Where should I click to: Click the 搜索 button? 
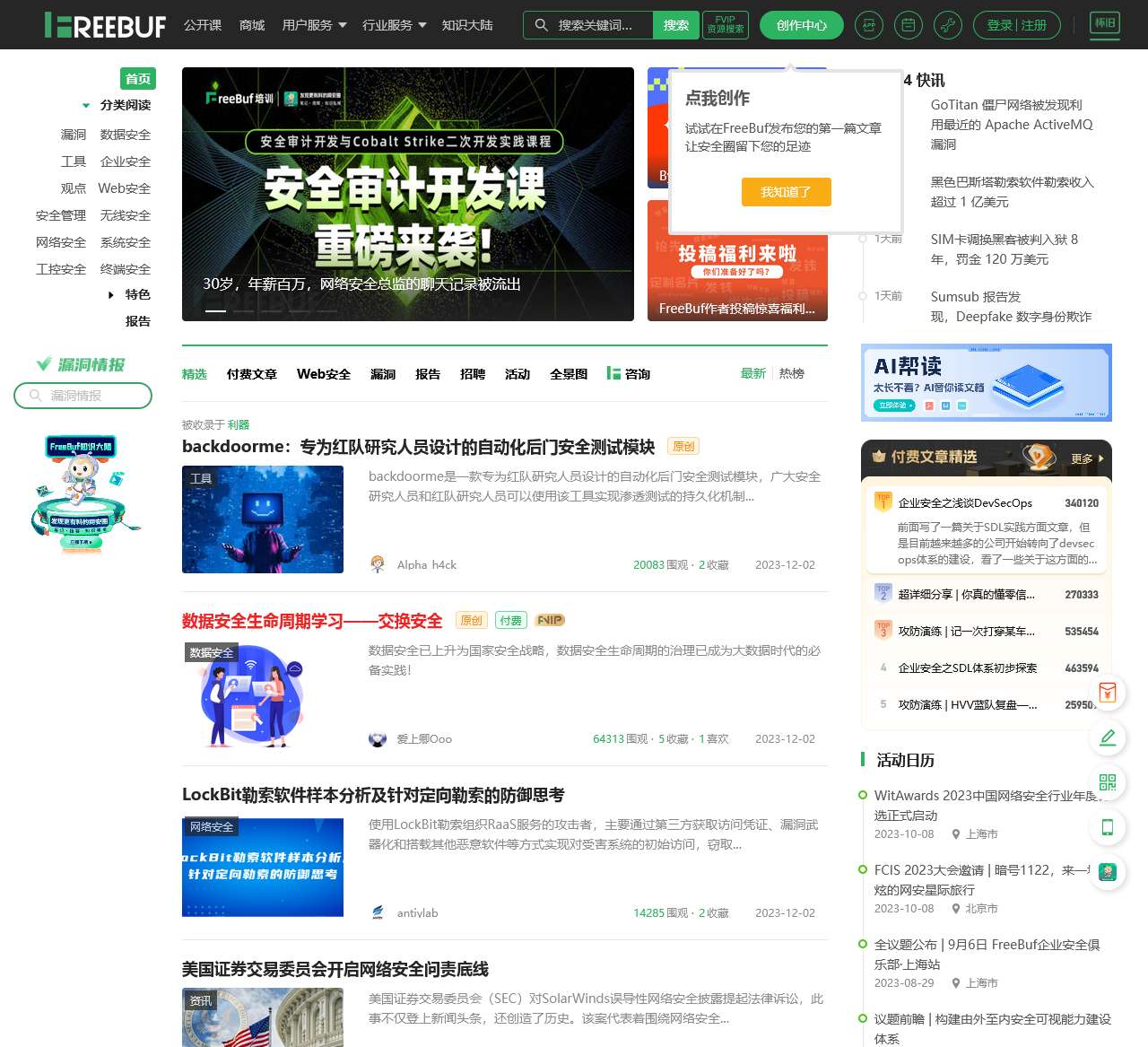(x=676, y=25)
